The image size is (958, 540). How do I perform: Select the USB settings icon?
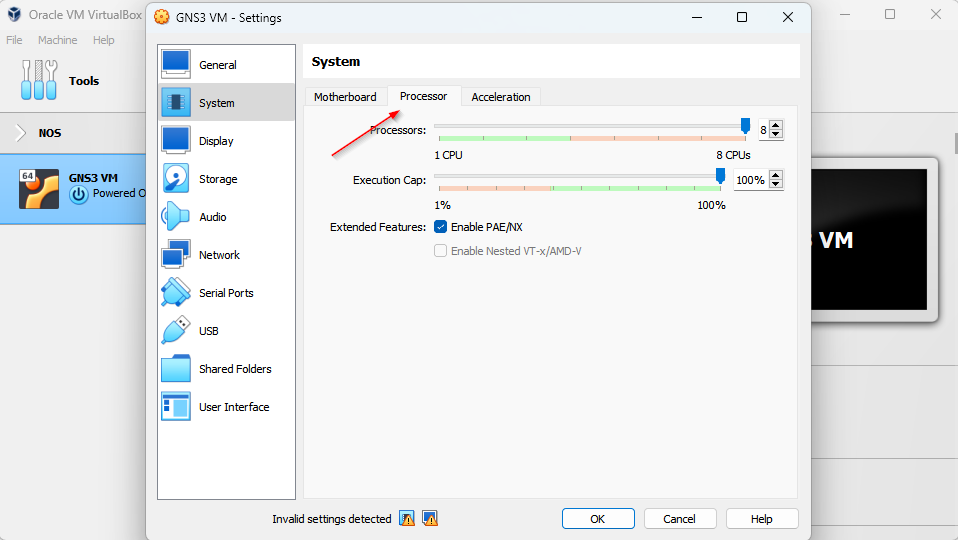176,331
